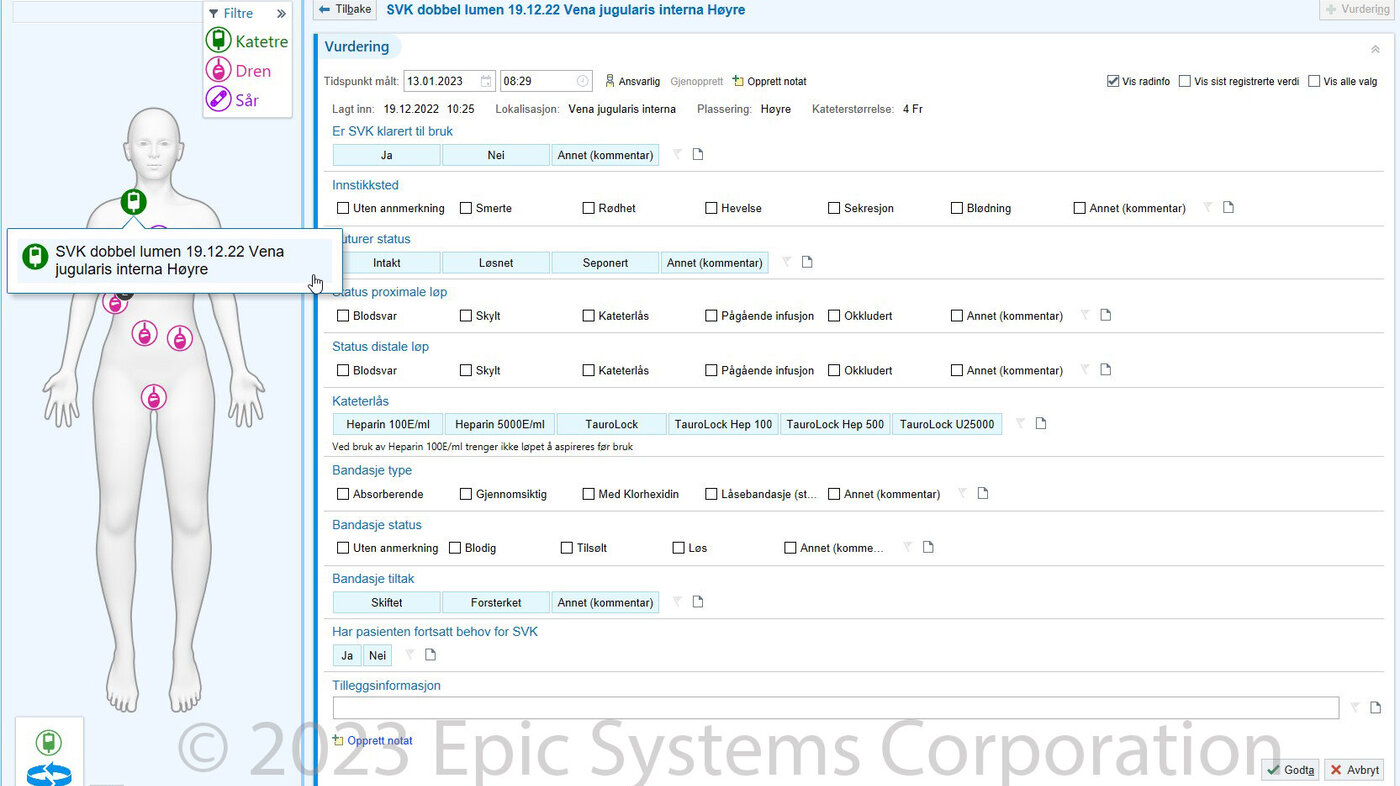
Task: Click the blue rotate body view icon
Action: pyautogui.click(x=48, y=775)
